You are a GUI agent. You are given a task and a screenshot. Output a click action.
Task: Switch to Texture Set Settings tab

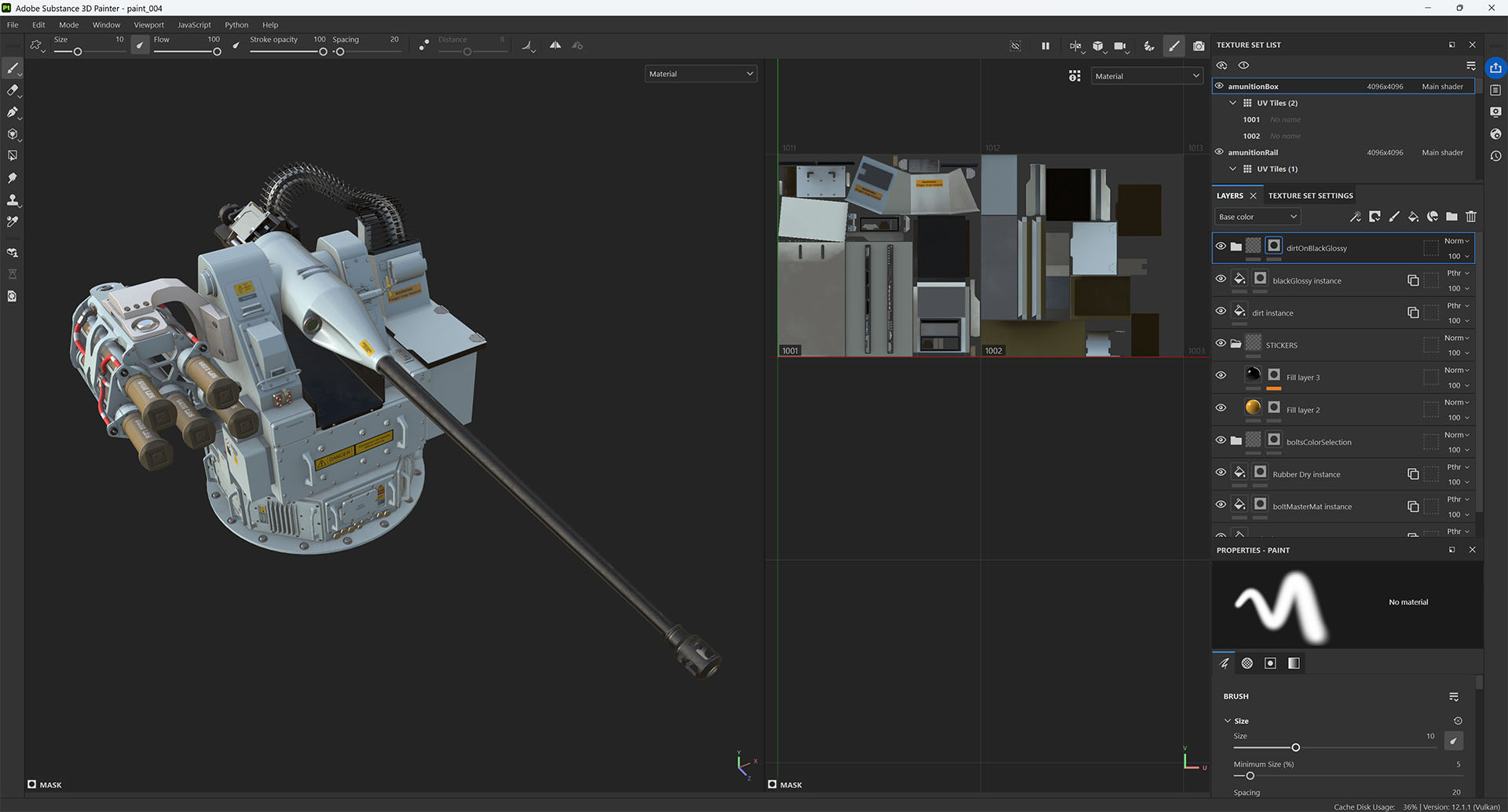click(x=1310, y=196)
